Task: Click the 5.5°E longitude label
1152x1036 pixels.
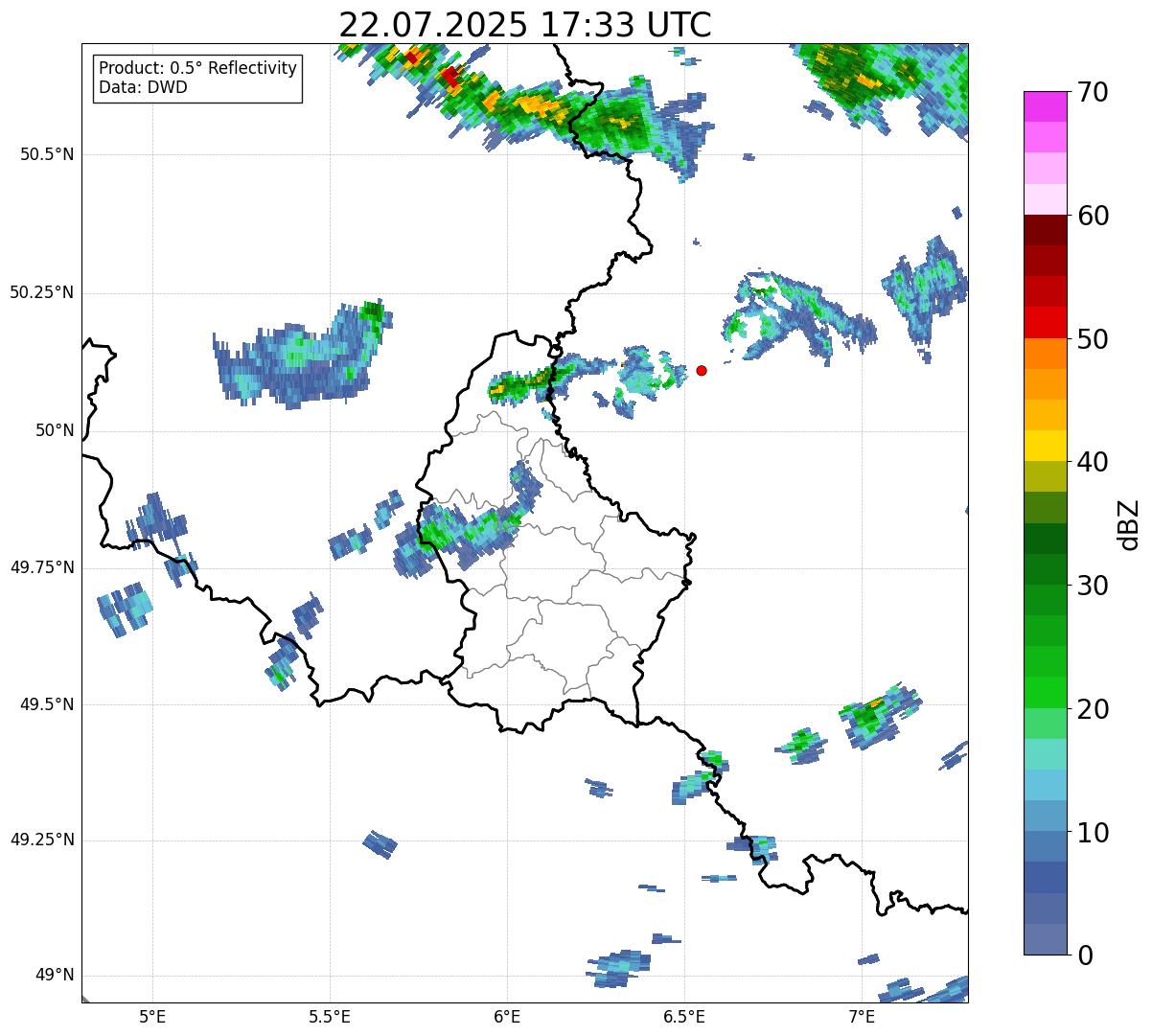Action: point(330,1016)
